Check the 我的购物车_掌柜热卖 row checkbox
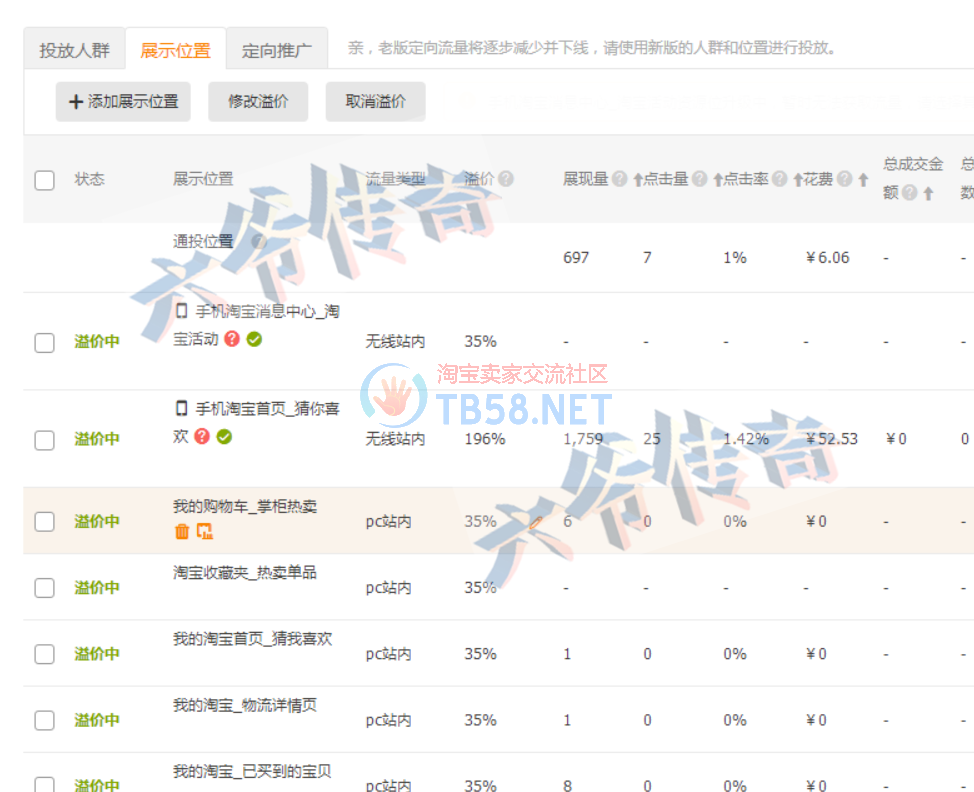Viewport: 974px width, 792px height. click(x=44, y=521)
